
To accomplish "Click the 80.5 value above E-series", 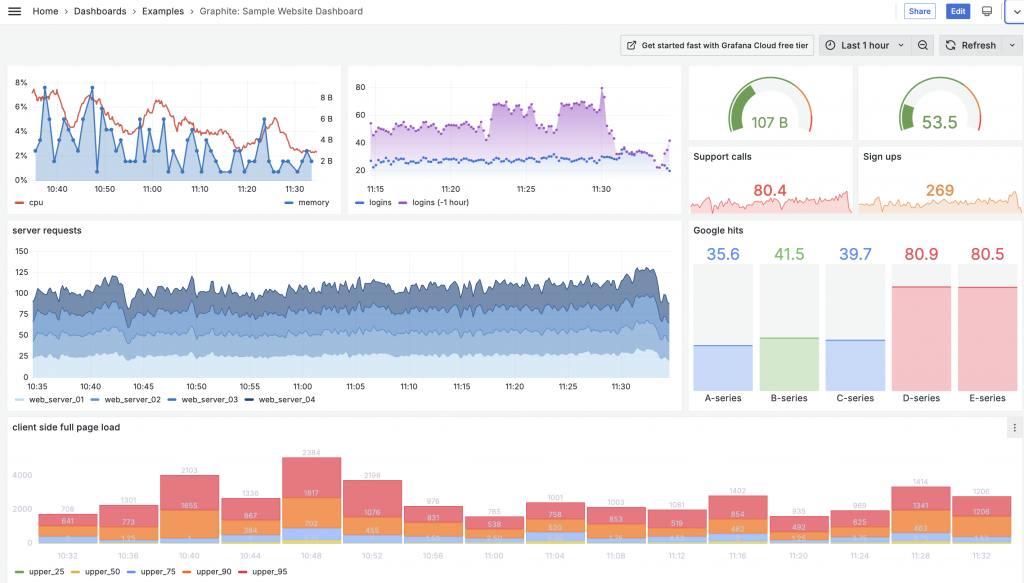I will point(987,254).
